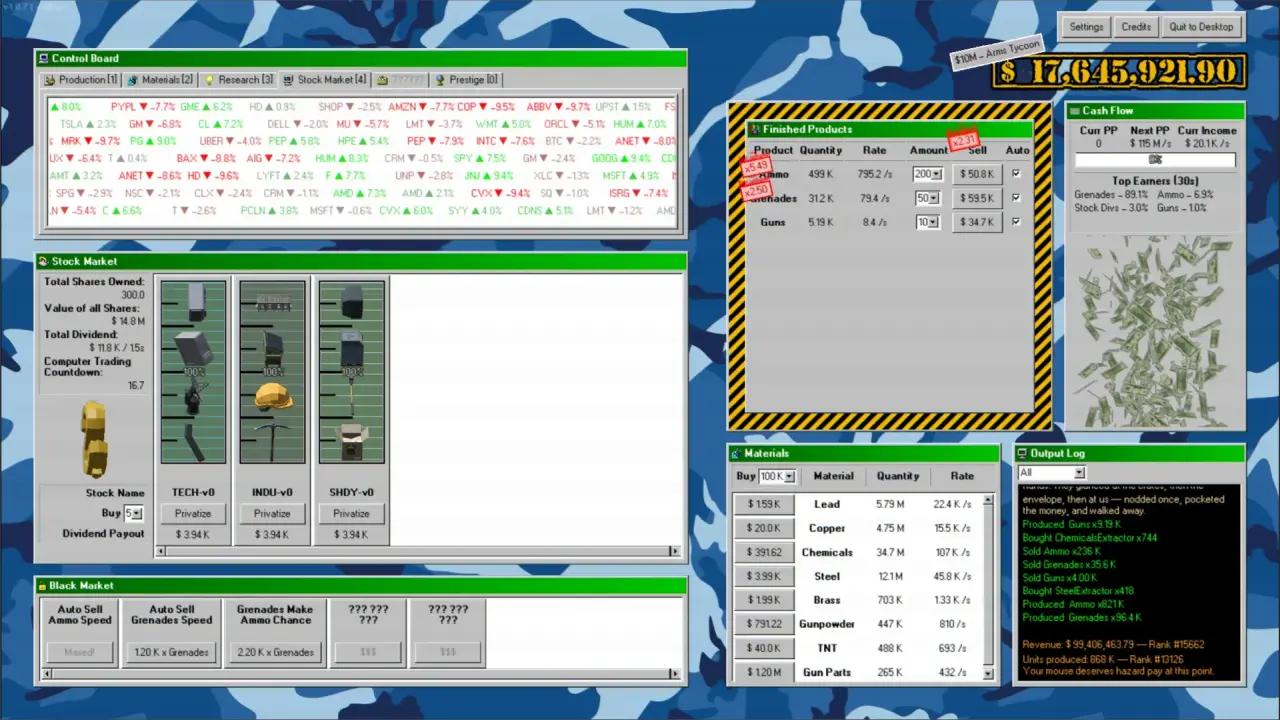The height and width of the screenshot is (720, 1280).
Task: Click the x5.49 multiplier tag beside Ammo
Action: [756, 166]
